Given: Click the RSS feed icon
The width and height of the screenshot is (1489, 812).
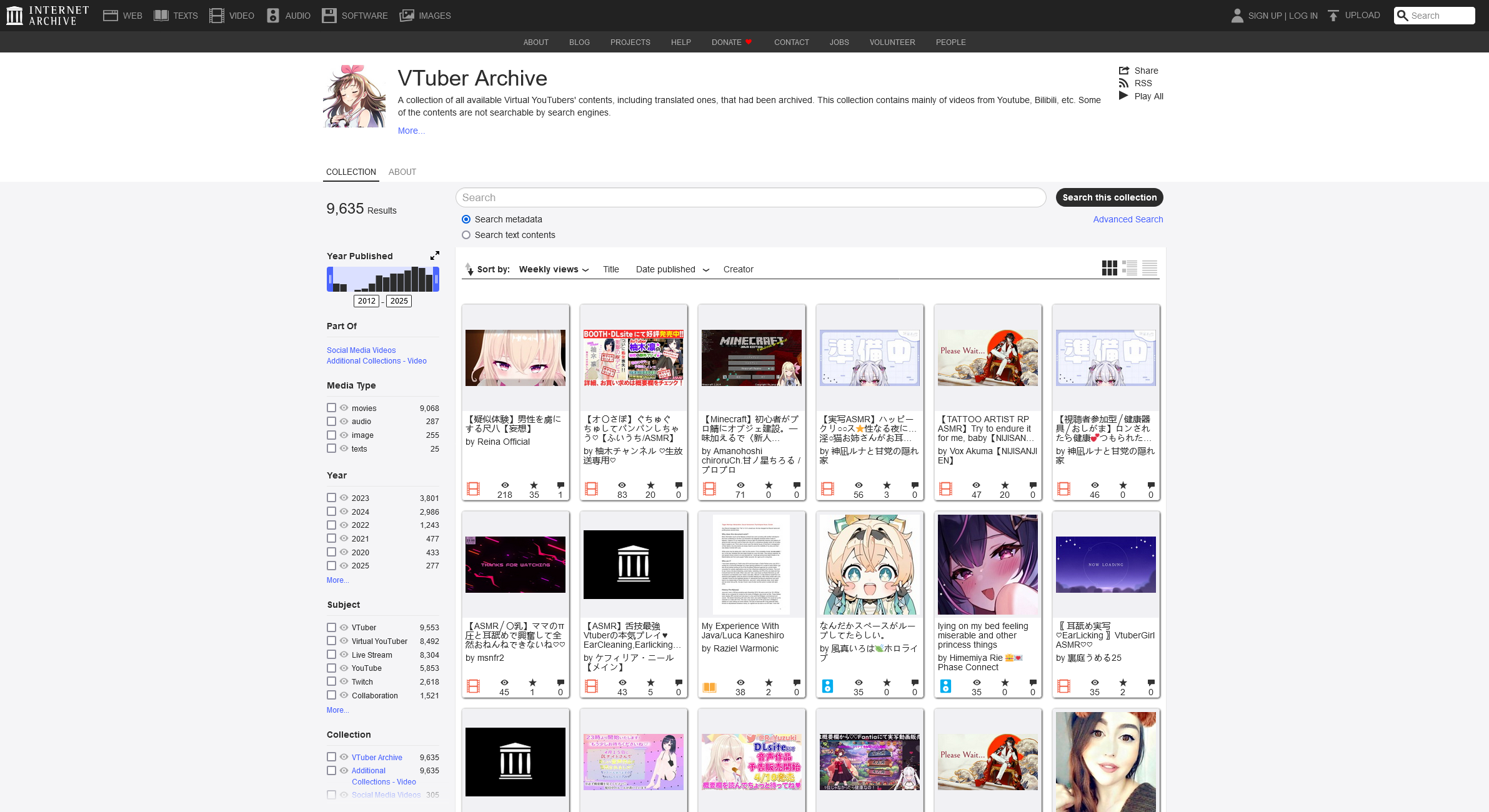Looking at the screenshot, I should (1123, 83).
